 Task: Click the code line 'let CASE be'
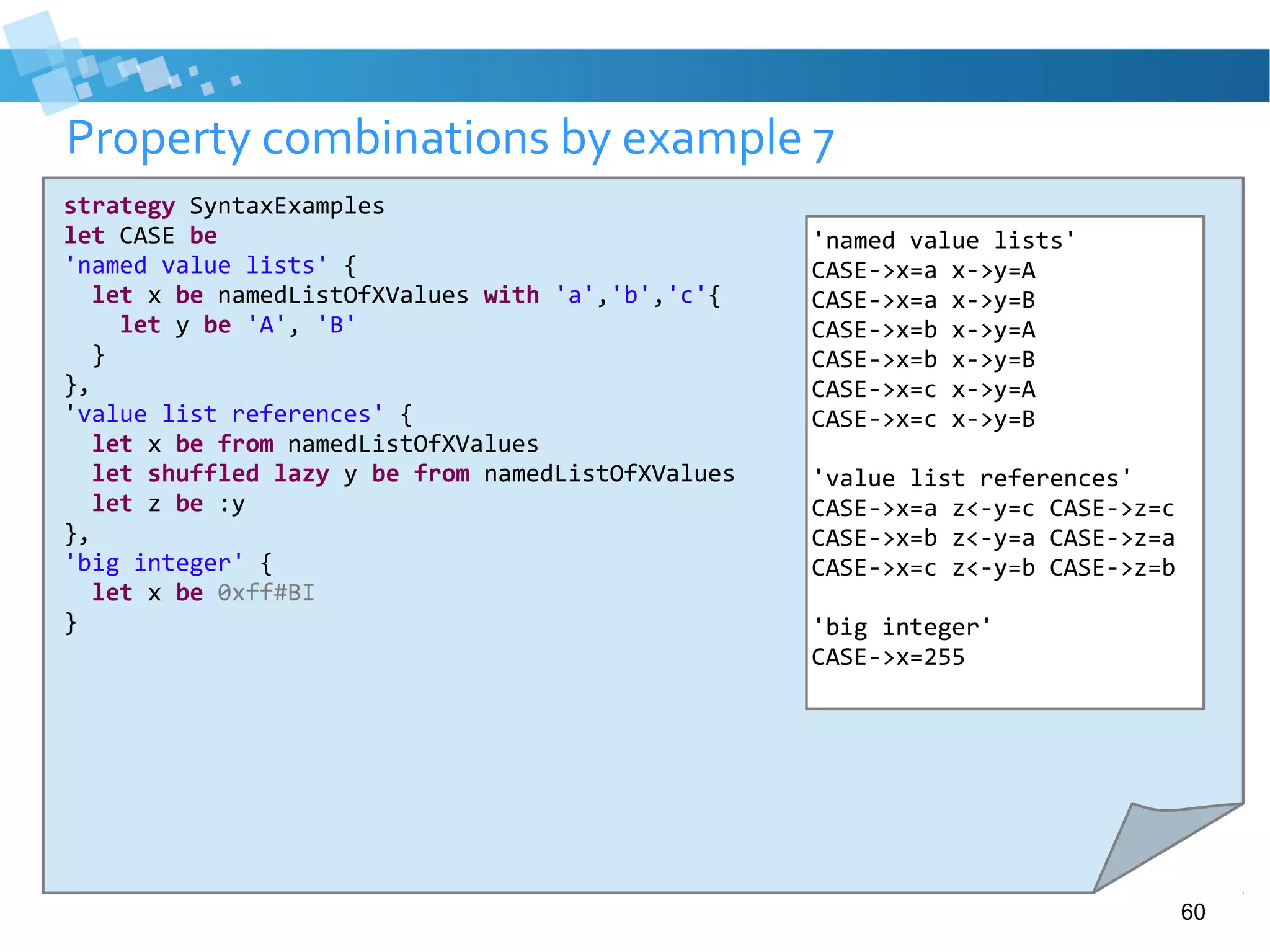141,236
